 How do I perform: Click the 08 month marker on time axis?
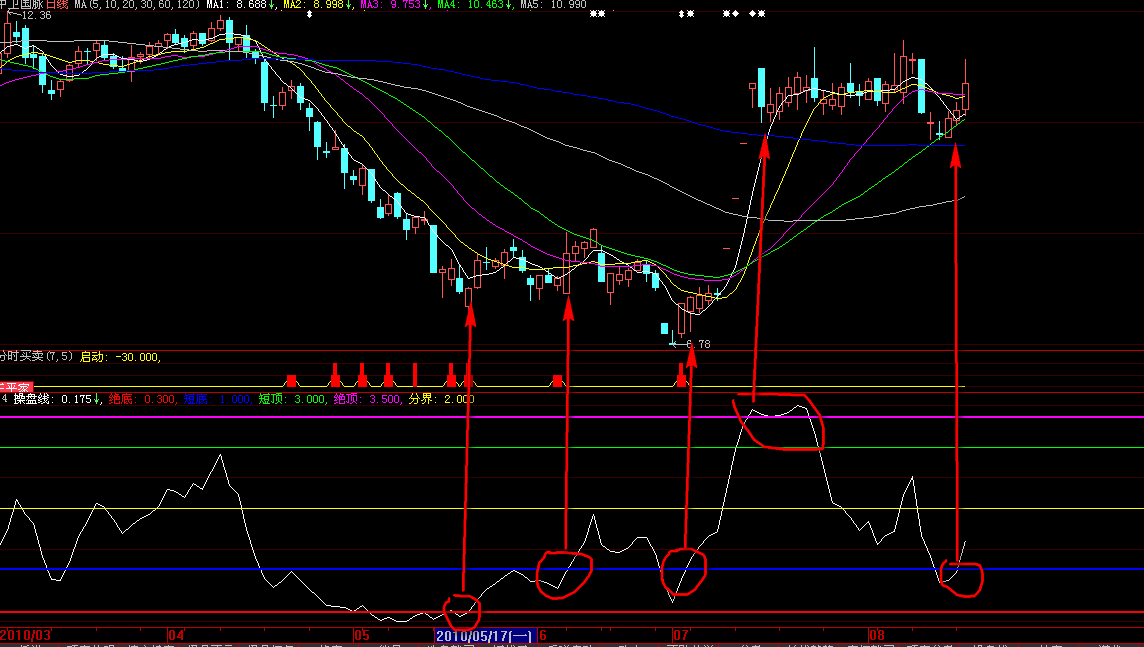coord(876,635)
